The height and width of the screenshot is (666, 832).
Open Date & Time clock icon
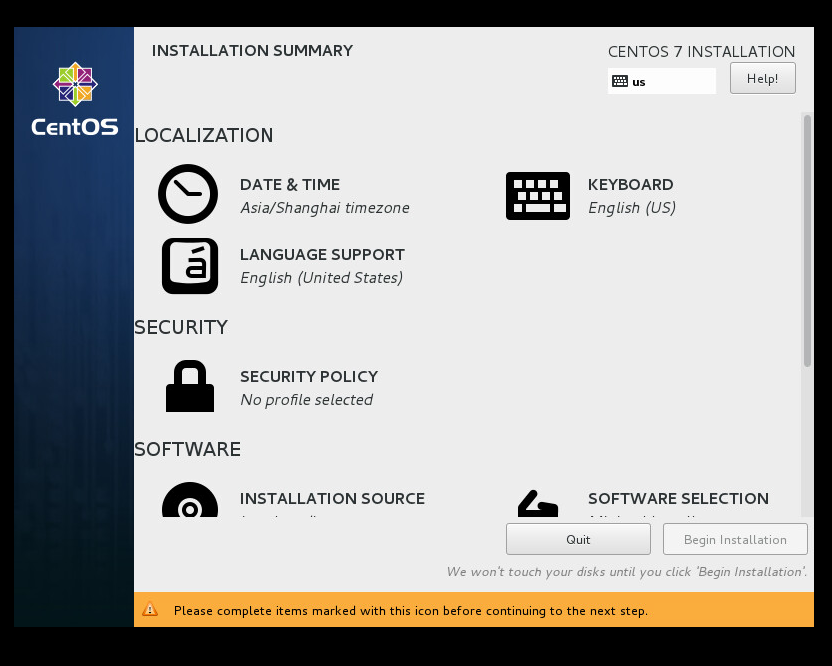[188, 194]
